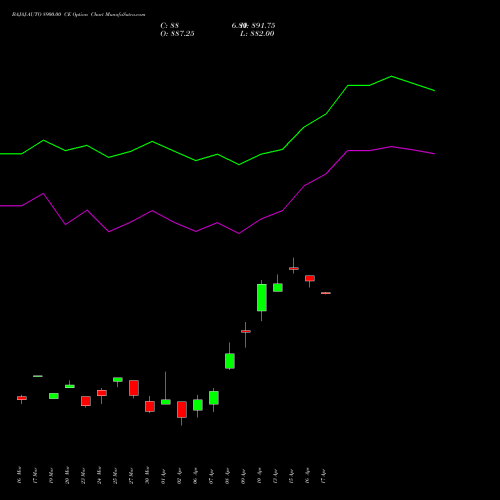Click the close value label starting C: 88

click(170, 26)
